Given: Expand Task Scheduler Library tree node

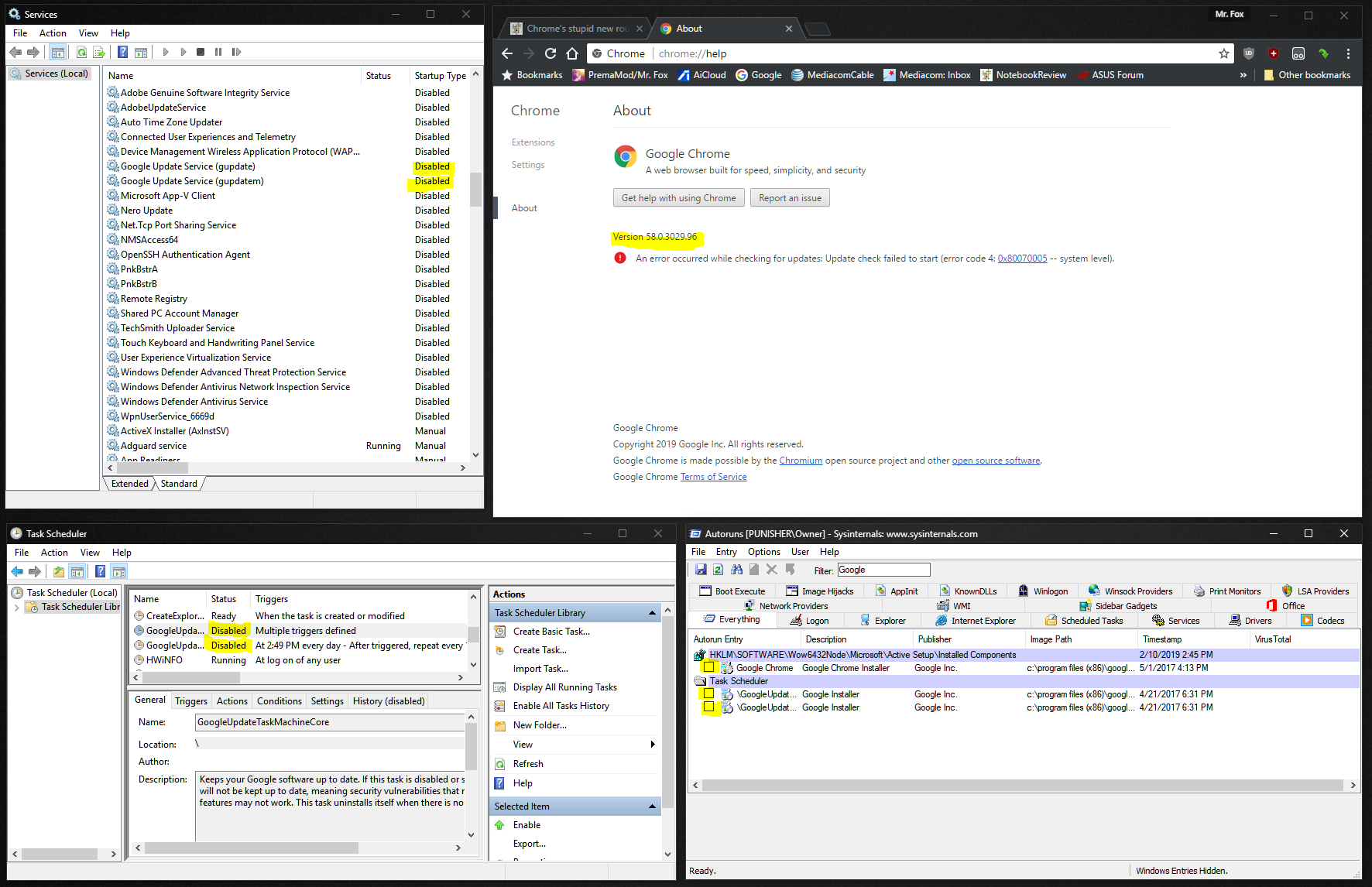Looking at the screenshot, I should pyautogui.click(x=17, y=607).
